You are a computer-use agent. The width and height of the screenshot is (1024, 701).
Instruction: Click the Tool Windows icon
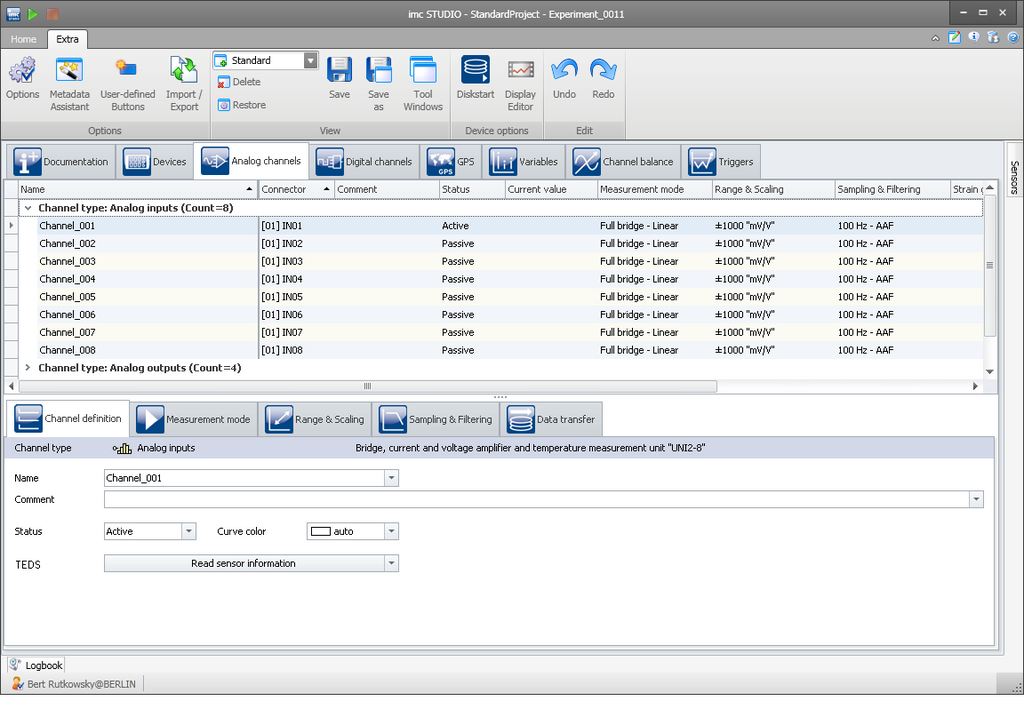tap(423, 72)
